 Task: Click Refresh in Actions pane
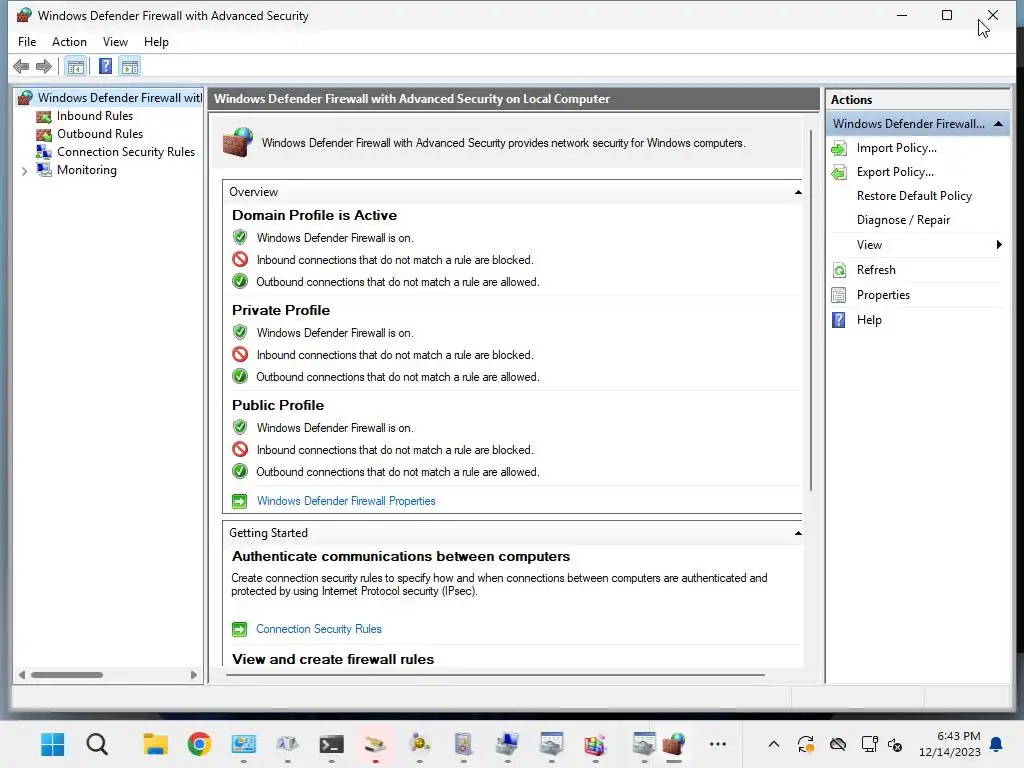[x=876, y=270]
